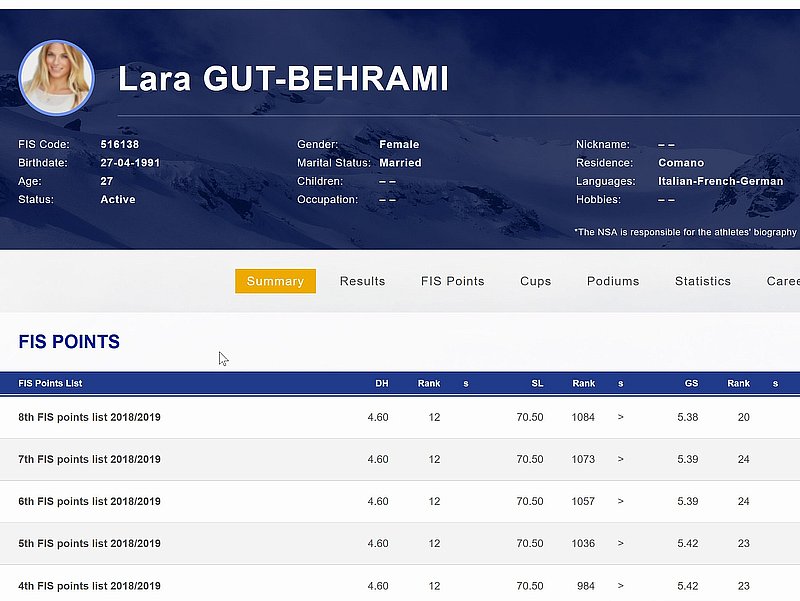The height and width of the screenshot is (601, 800).
Task: Open the Statistics tab
Action: pyautogui.click(x=703, y=281)
